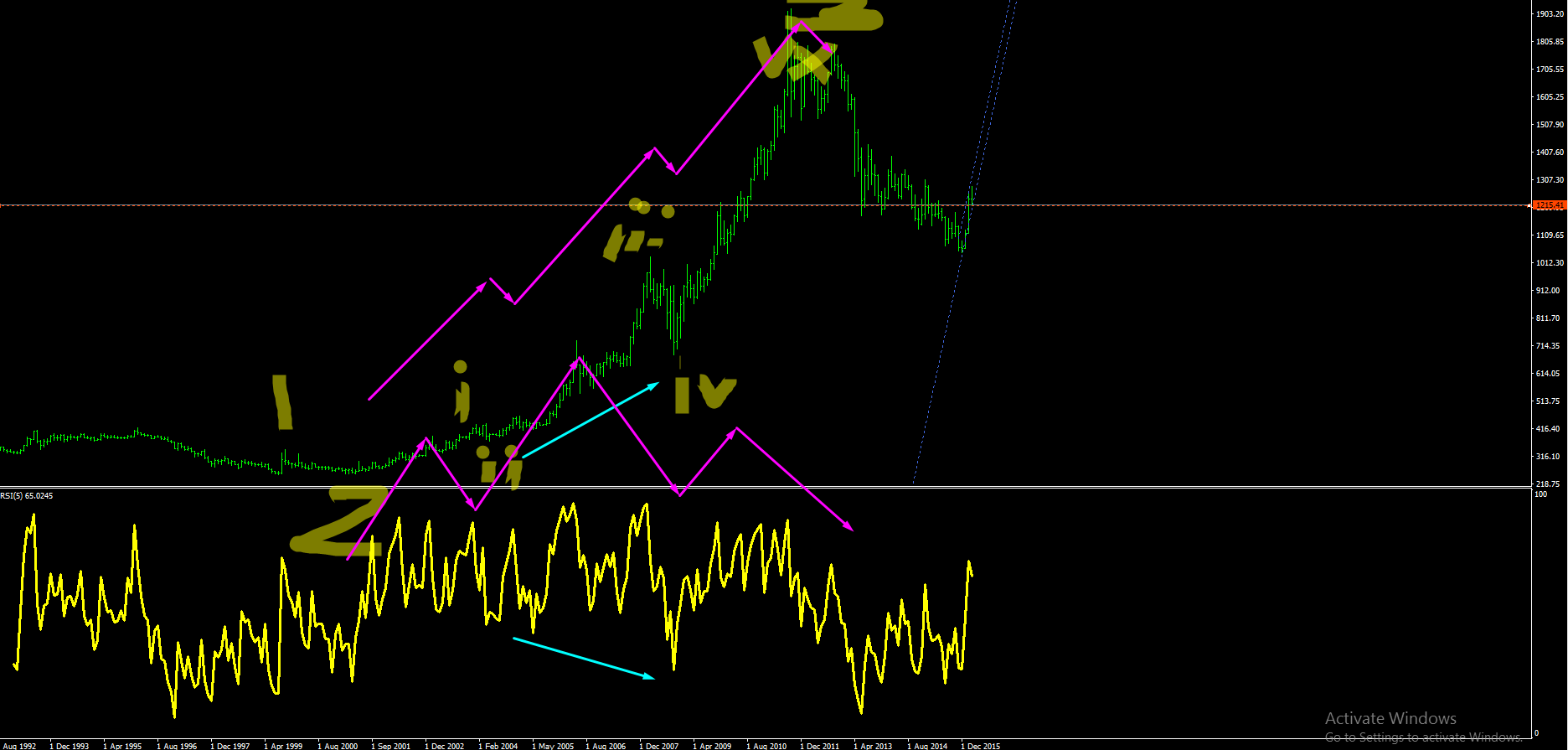This screenshot has height=750, width=1568.
Task: Click the 1 Apr 1995 time axis label
Action: click(x=123, y=746)
